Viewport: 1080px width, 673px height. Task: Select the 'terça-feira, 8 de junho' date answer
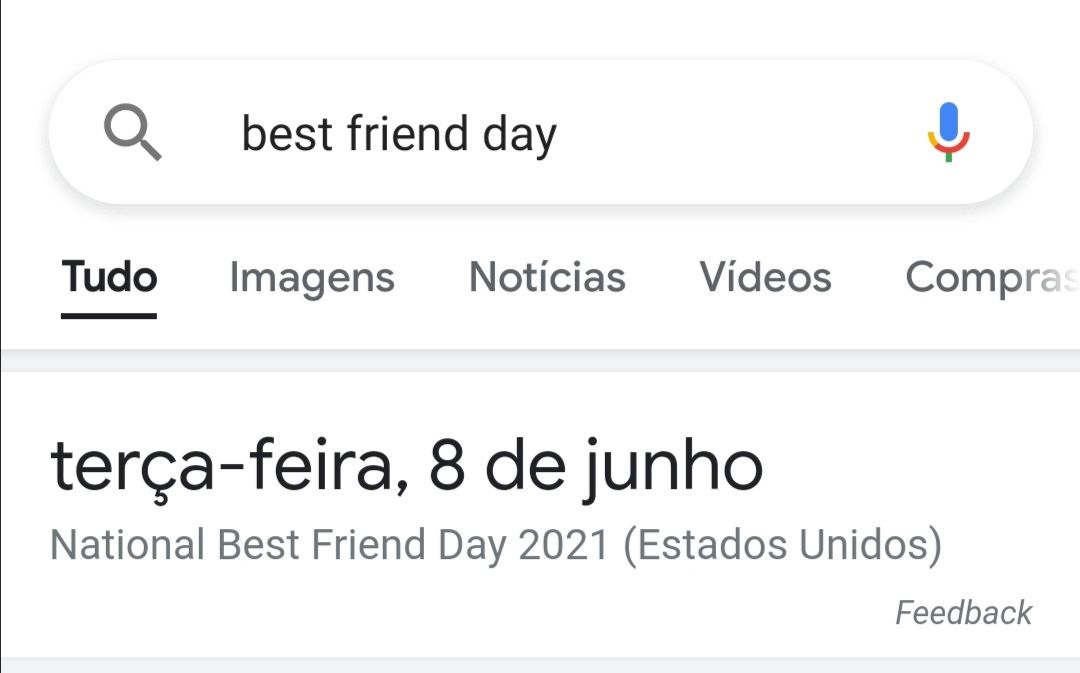pos(406,468)
